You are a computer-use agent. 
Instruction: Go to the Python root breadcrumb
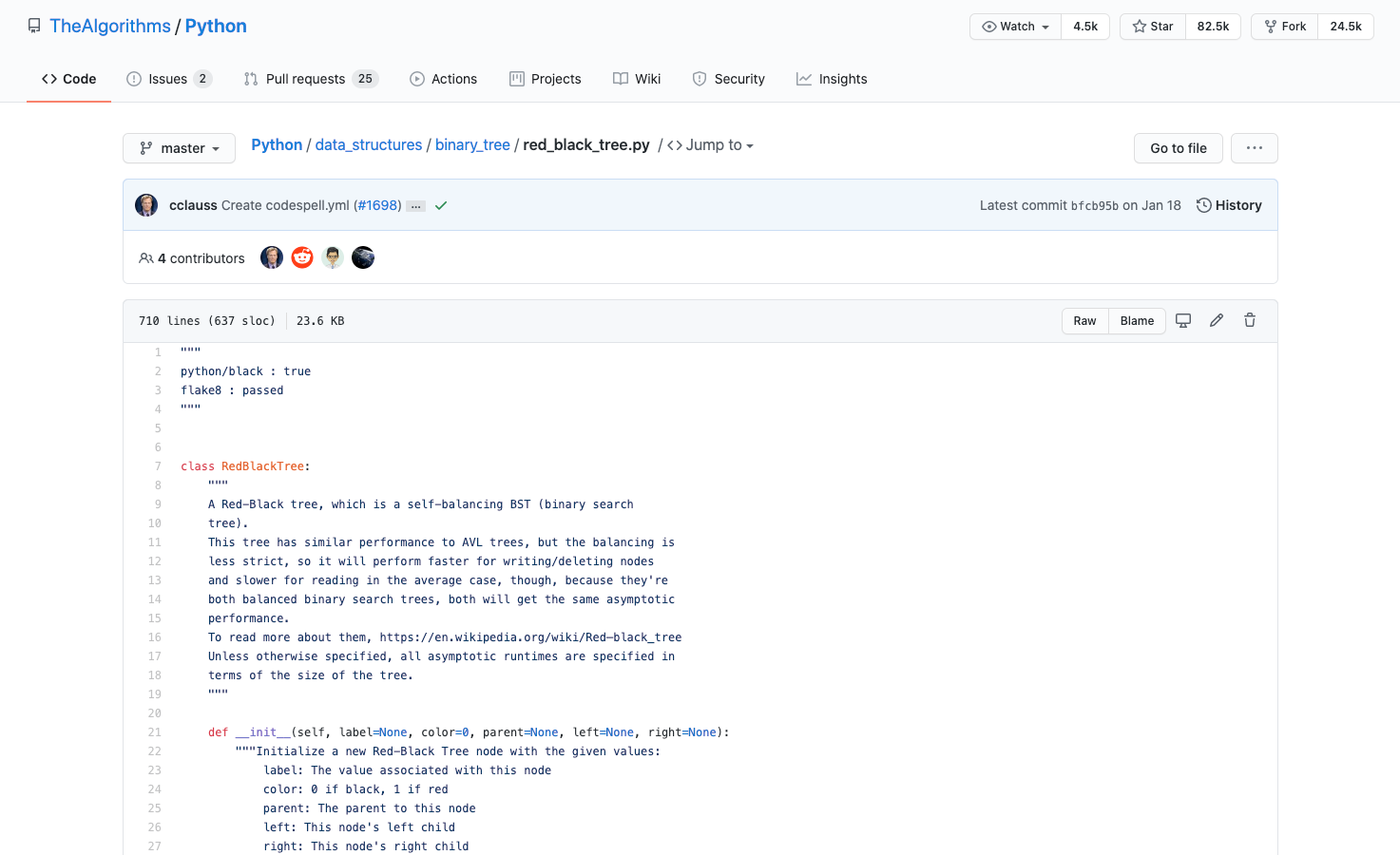tap(277, 144)
